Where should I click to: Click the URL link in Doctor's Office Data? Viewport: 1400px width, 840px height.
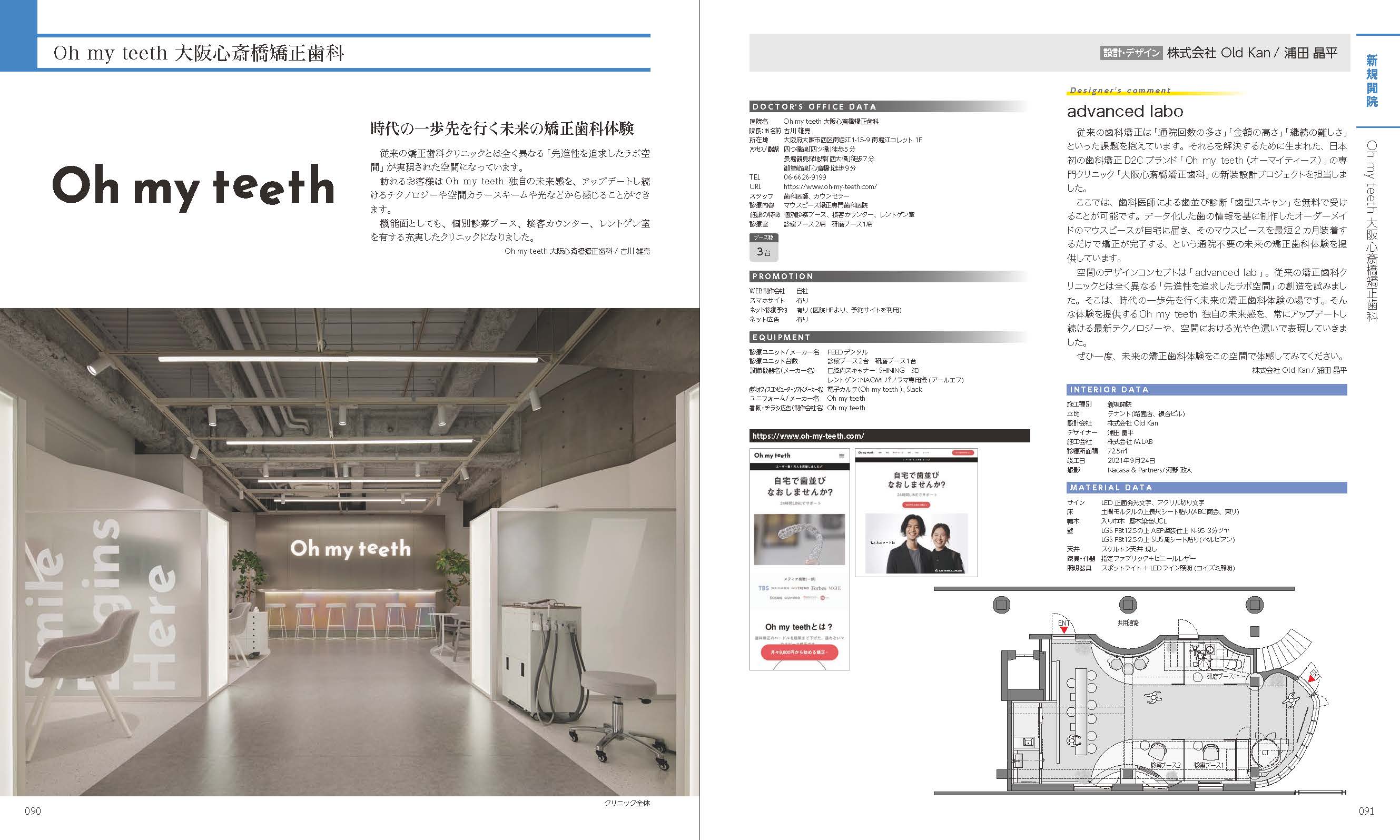[x=830, y=186]
